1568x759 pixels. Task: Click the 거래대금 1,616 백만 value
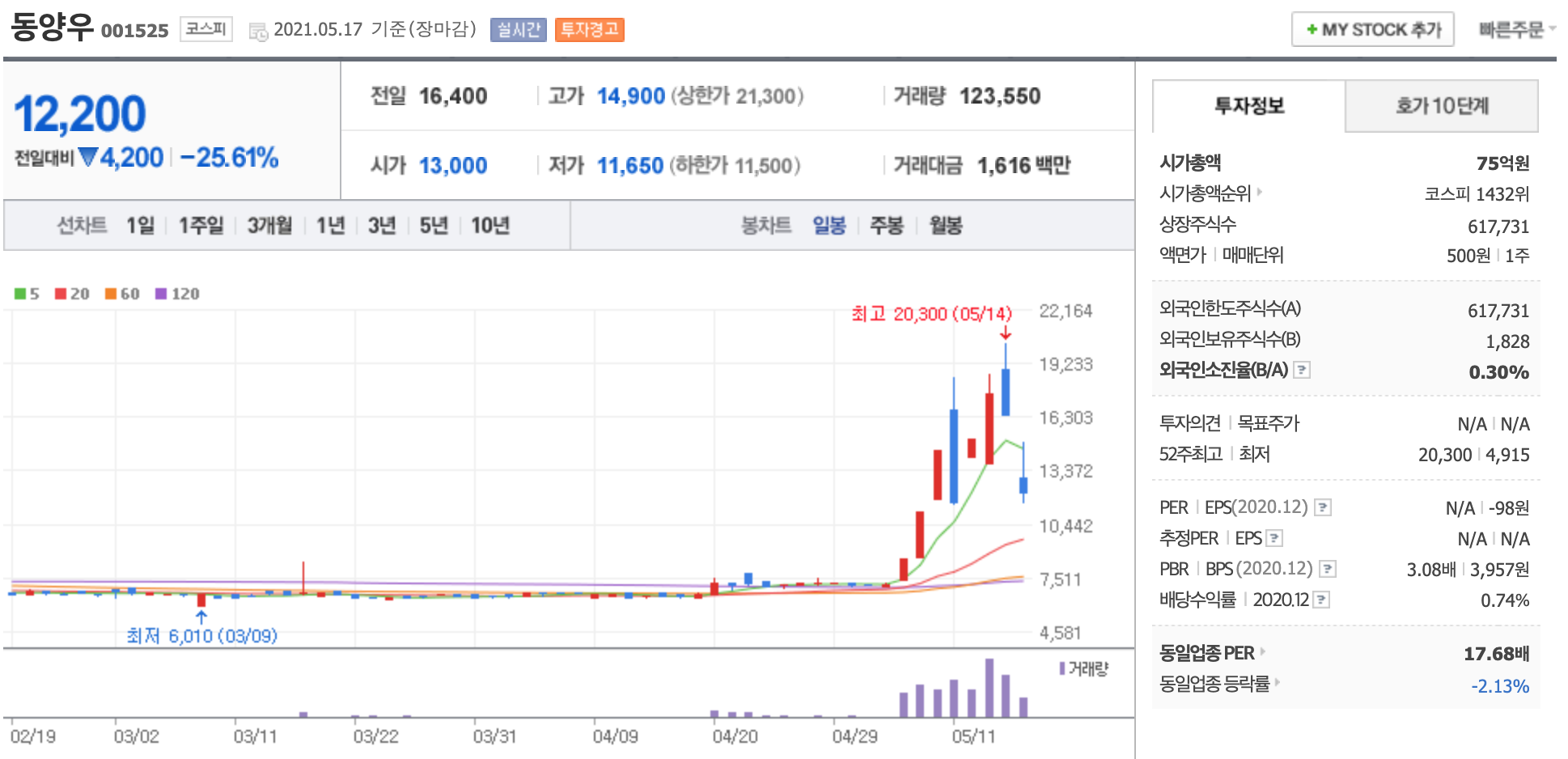pyautogui.click(x=1023, y=165)
